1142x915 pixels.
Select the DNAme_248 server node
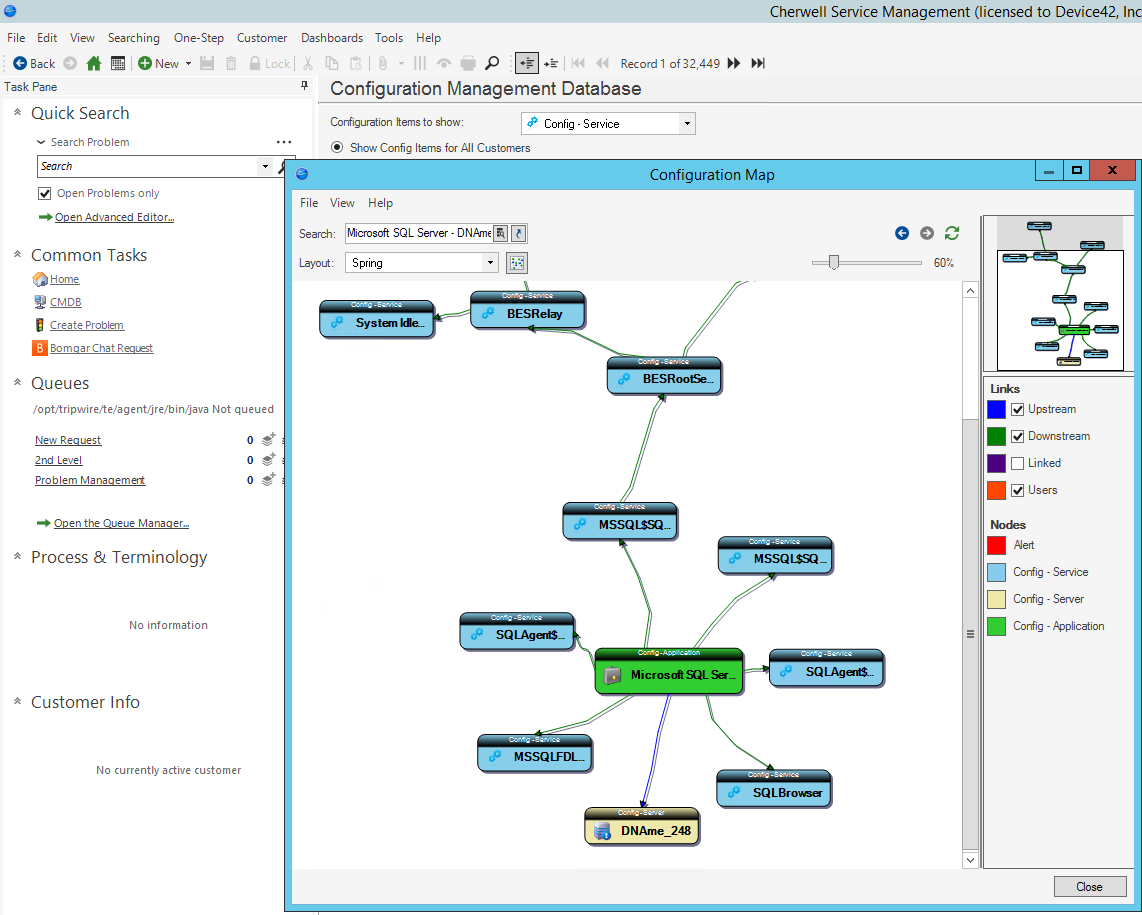tap(642, 827)
